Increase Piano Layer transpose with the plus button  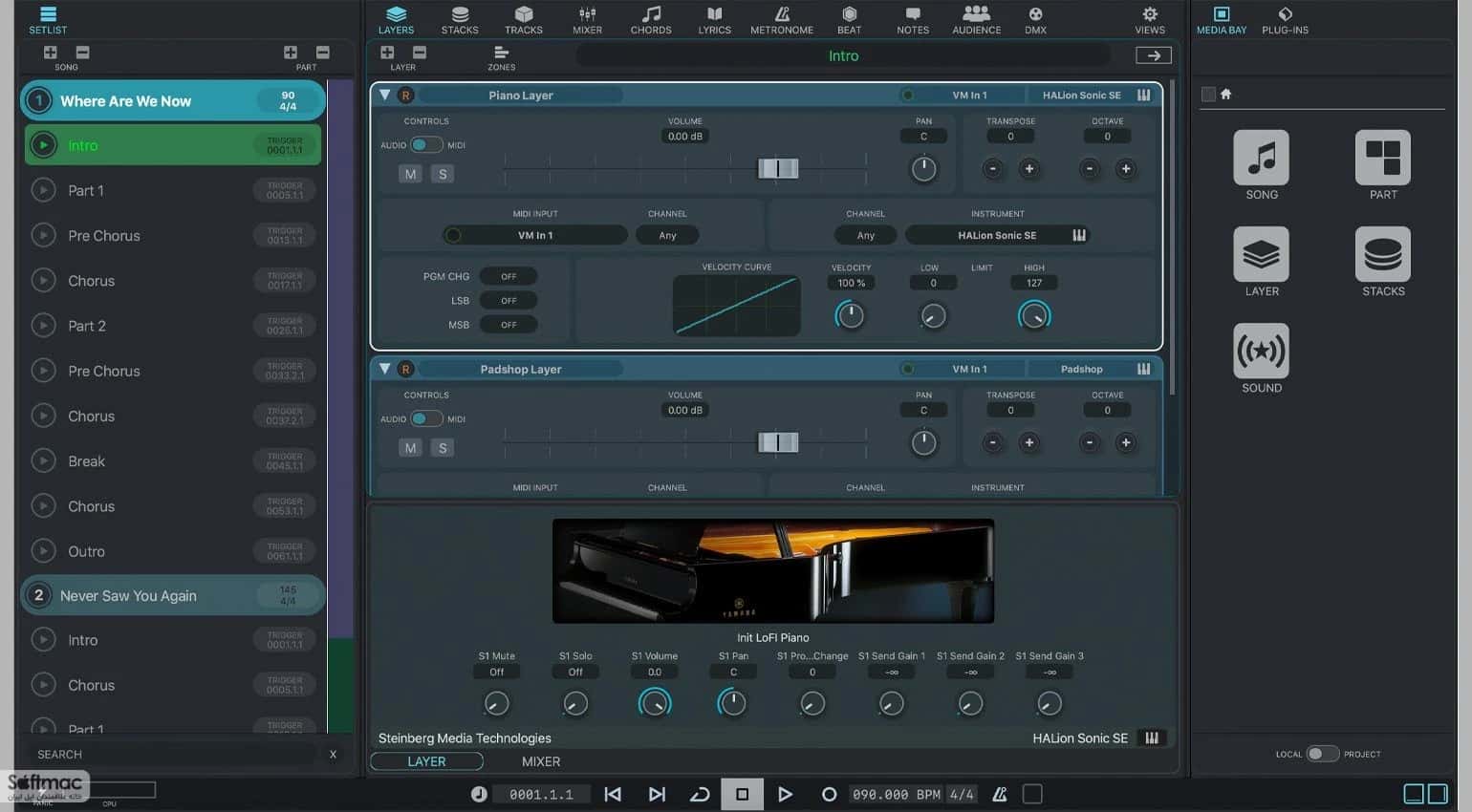tap(1028, 169)
